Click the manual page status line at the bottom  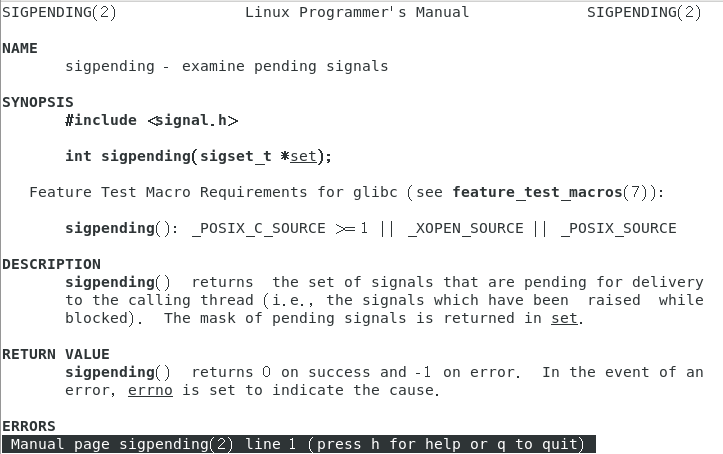click(x=298, y=444)
